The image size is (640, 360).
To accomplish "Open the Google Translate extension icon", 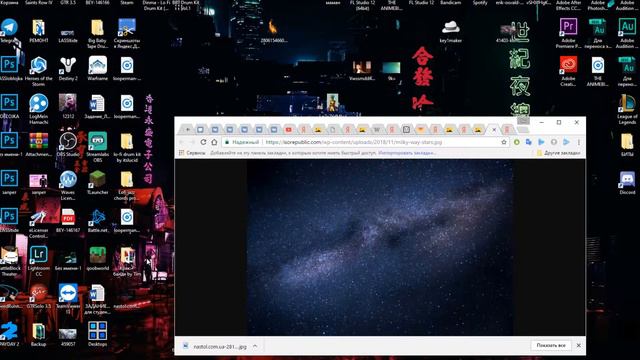I will 529,142.
